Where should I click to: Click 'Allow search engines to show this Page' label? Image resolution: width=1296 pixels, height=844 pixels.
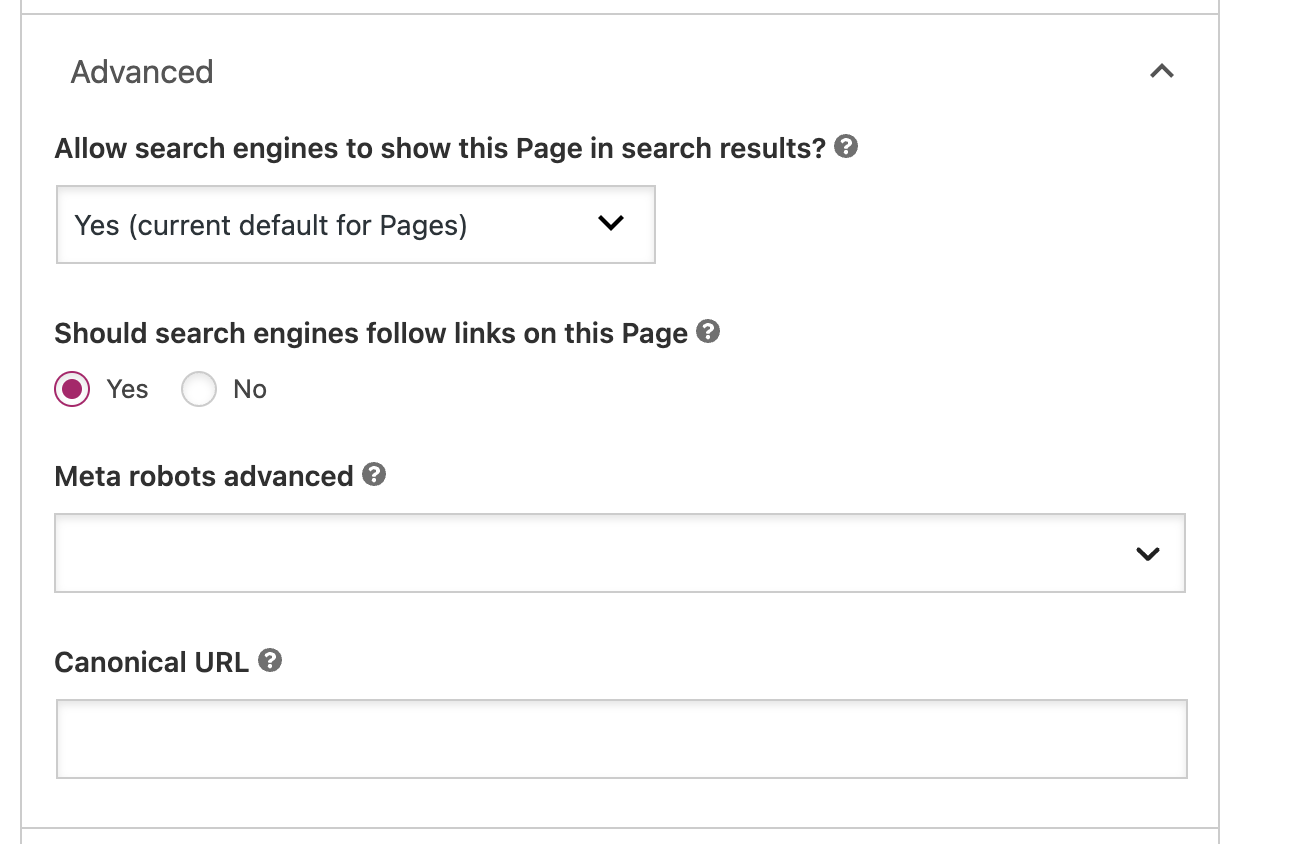pyautogui.click(x=440, y=149)
